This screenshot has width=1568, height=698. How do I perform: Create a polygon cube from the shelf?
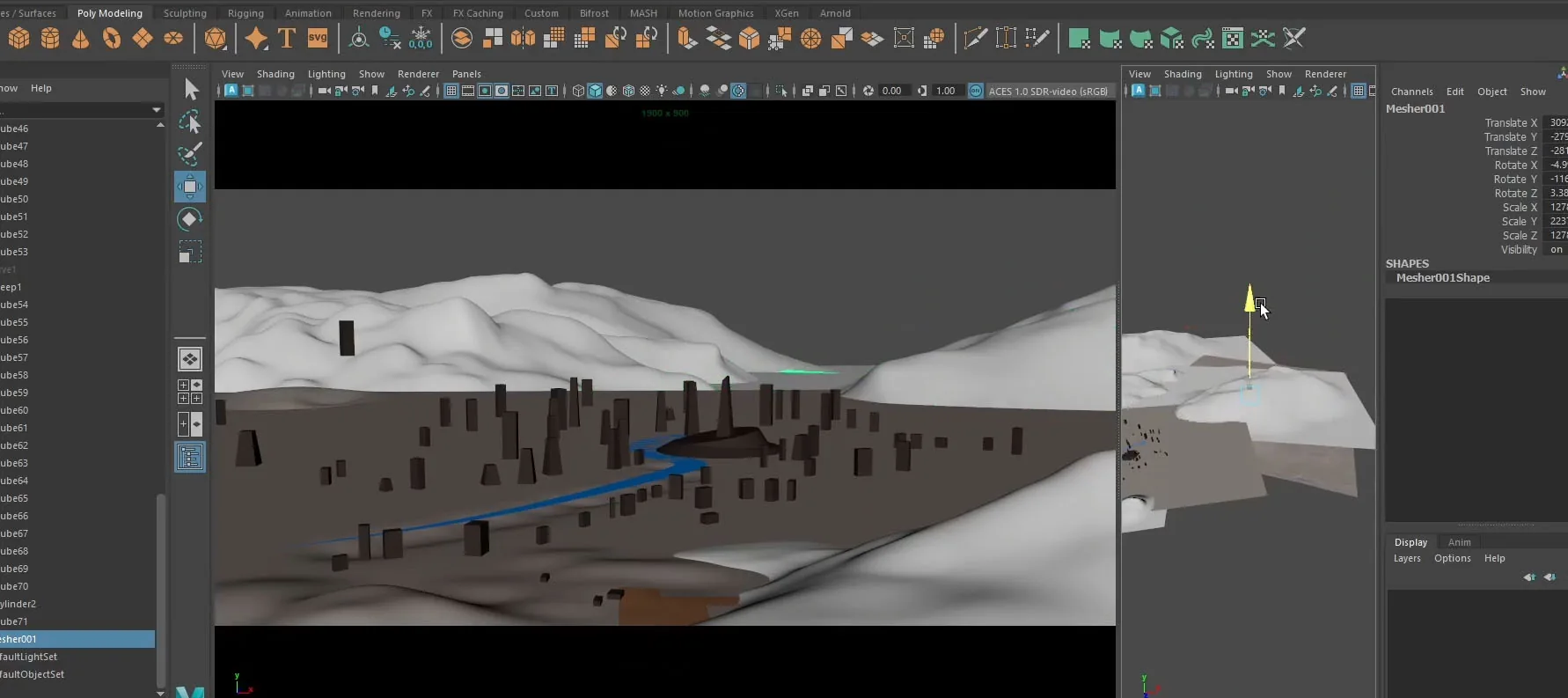19,38
